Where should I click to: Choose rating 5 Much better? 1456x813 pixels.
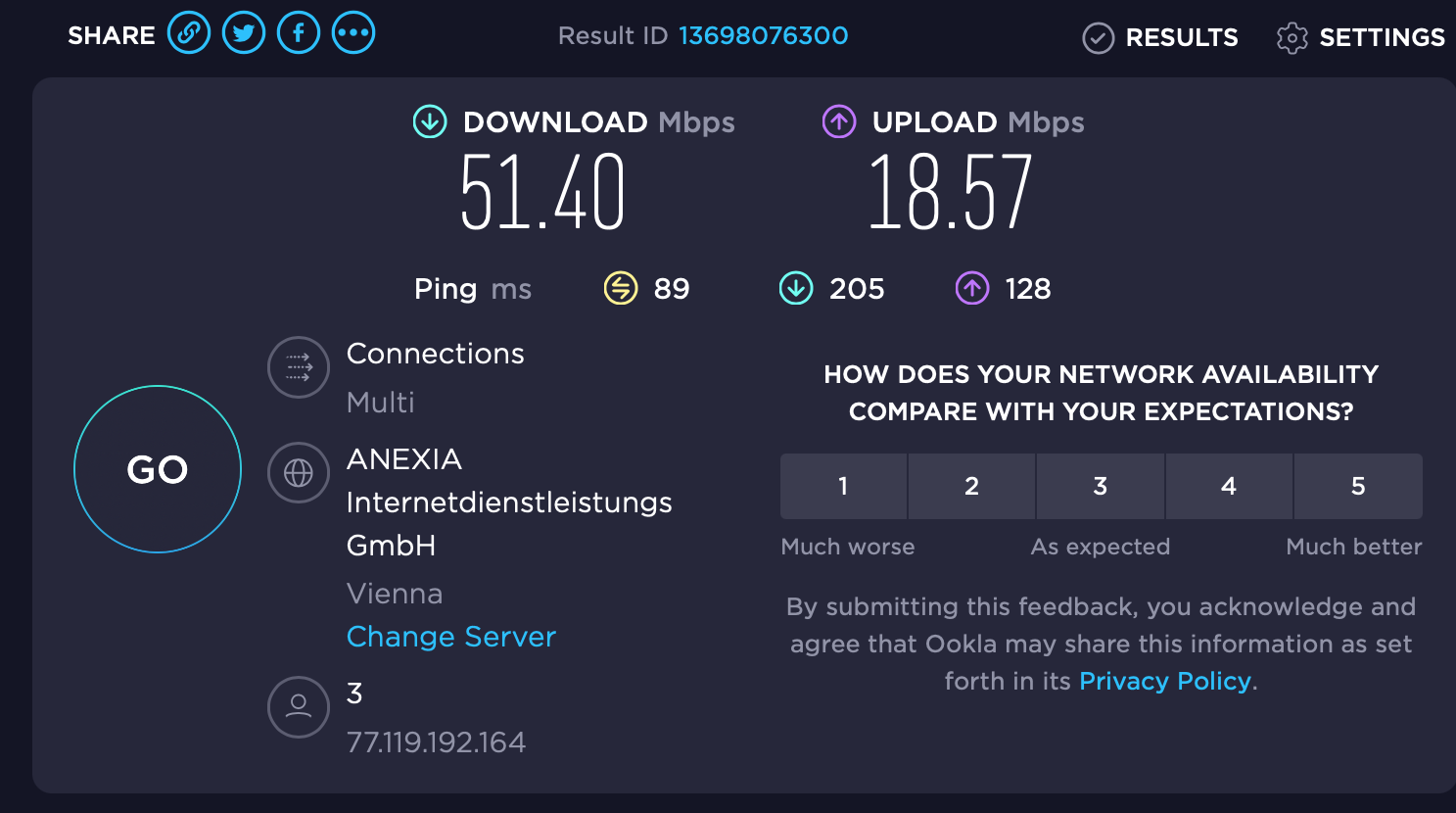pos(1358,486)
